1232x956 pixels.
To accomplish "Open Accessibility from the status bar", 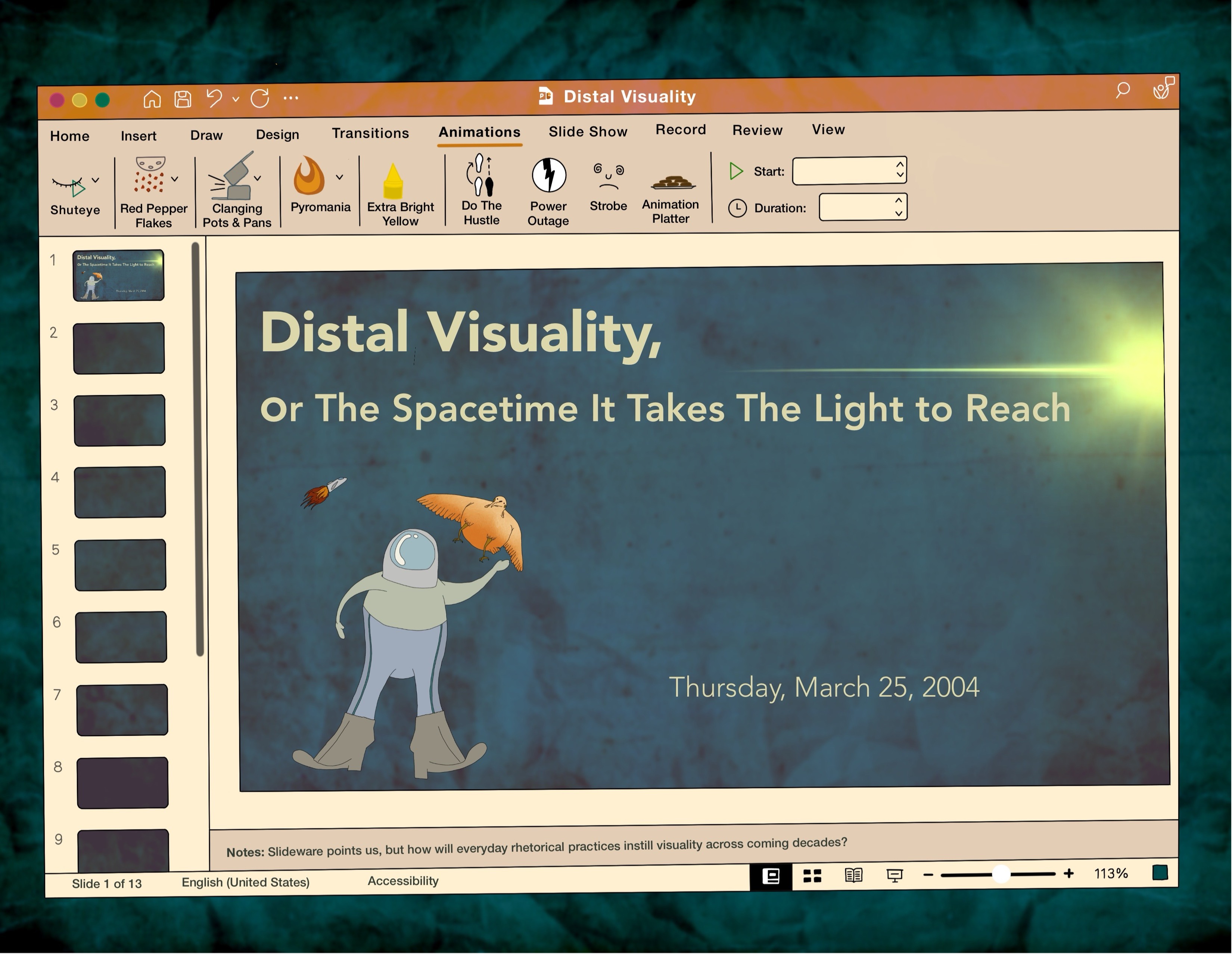I will 403,881.
